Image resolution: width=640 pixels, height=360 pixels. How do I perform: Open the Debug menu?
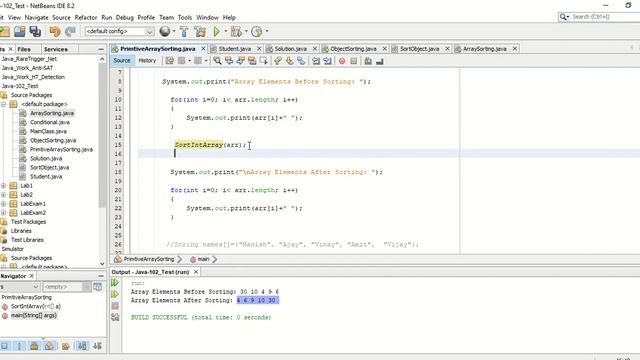124,18
